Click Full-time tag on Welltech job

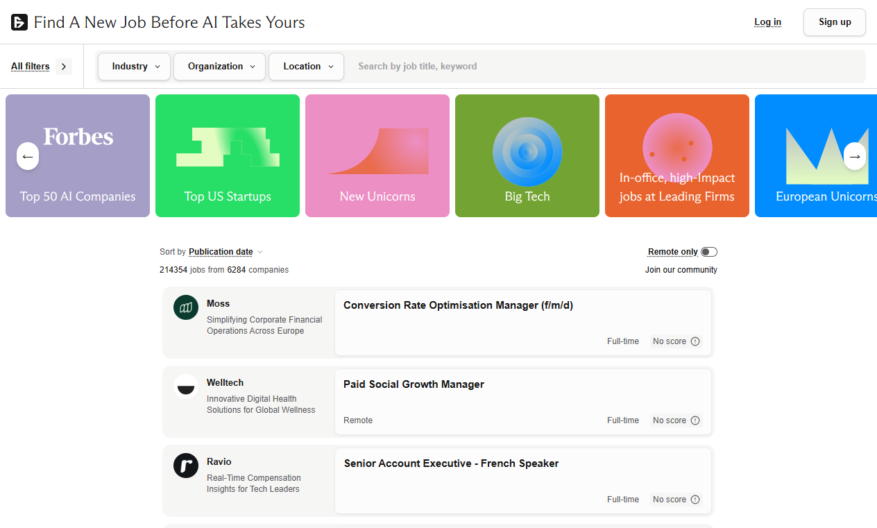tap(623, 420)
